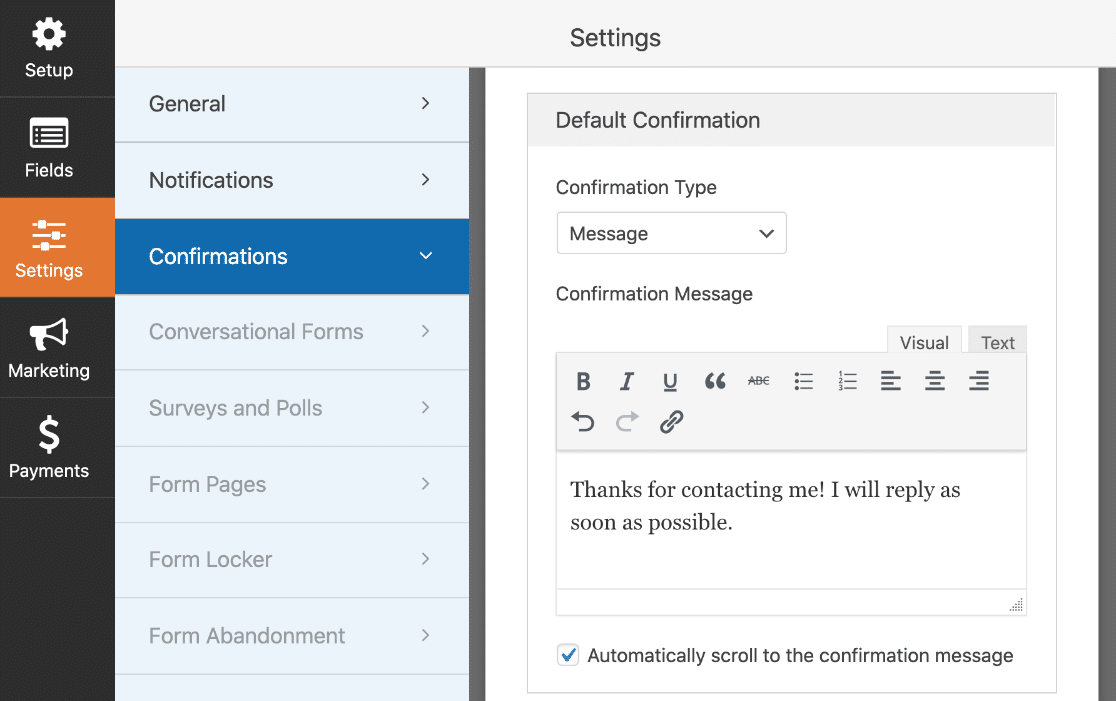1116x701 pixels.
Task: Expand the Form Locker chevron
Action: (x=425, y=559)
